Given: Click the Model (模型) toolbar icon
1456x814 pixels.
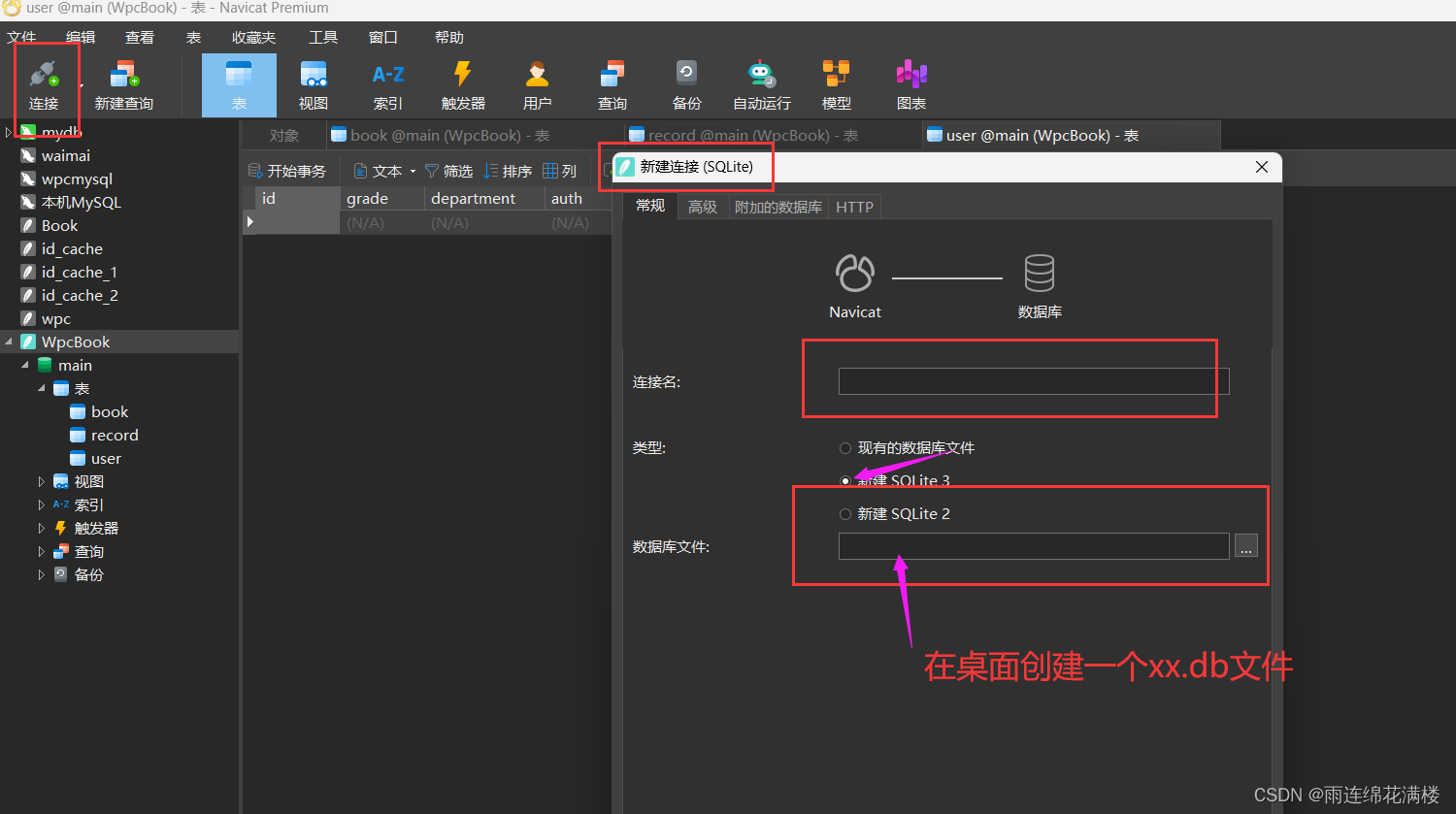Looking at the screenshot, I should tap(836, 85).
